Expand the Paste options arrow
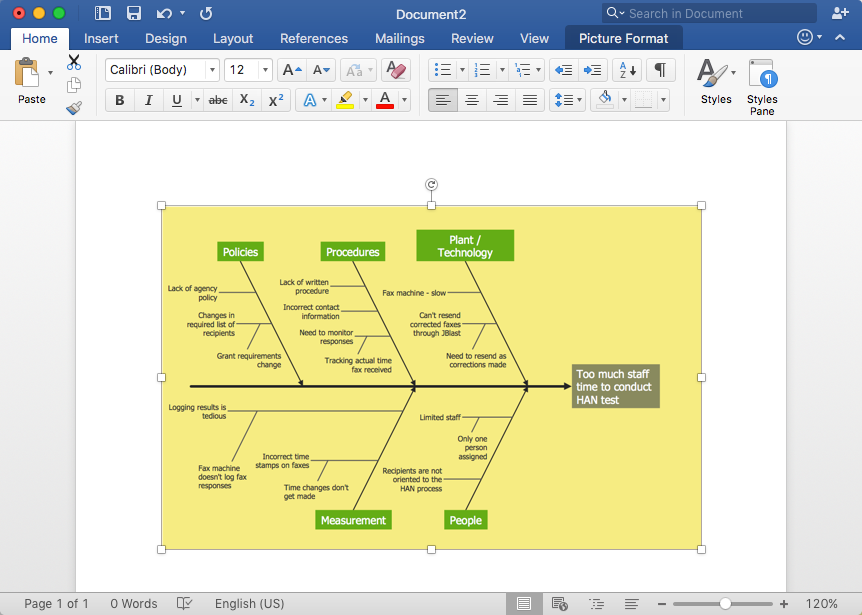 [x=50, y=72]
